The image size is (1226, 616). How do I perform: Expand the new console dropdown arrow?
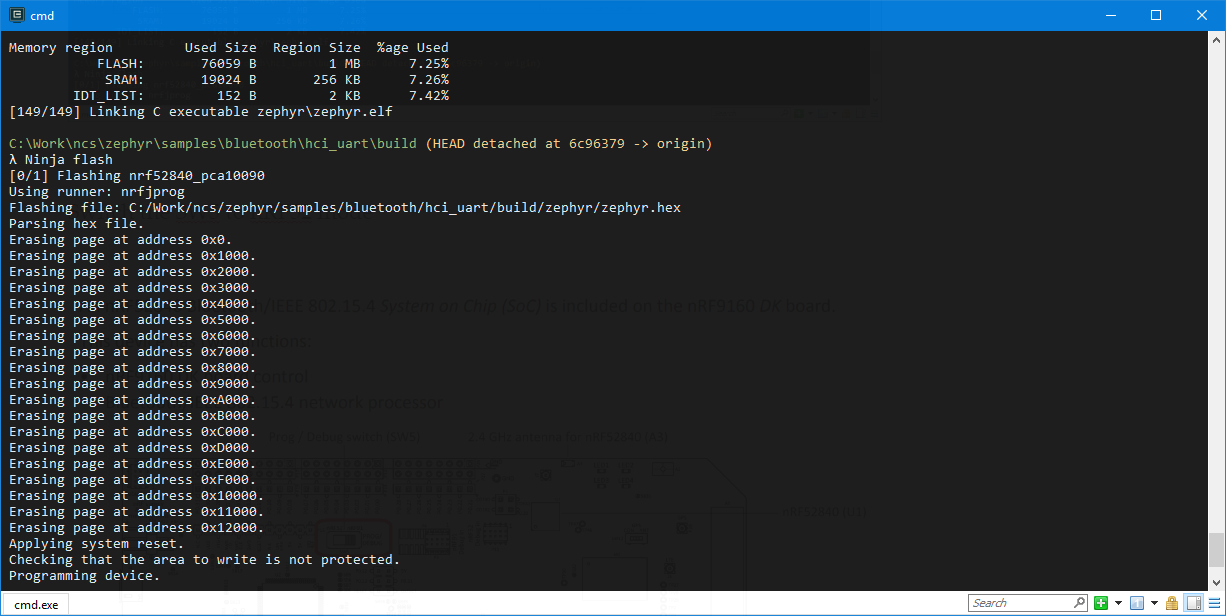click(1118, 603)
